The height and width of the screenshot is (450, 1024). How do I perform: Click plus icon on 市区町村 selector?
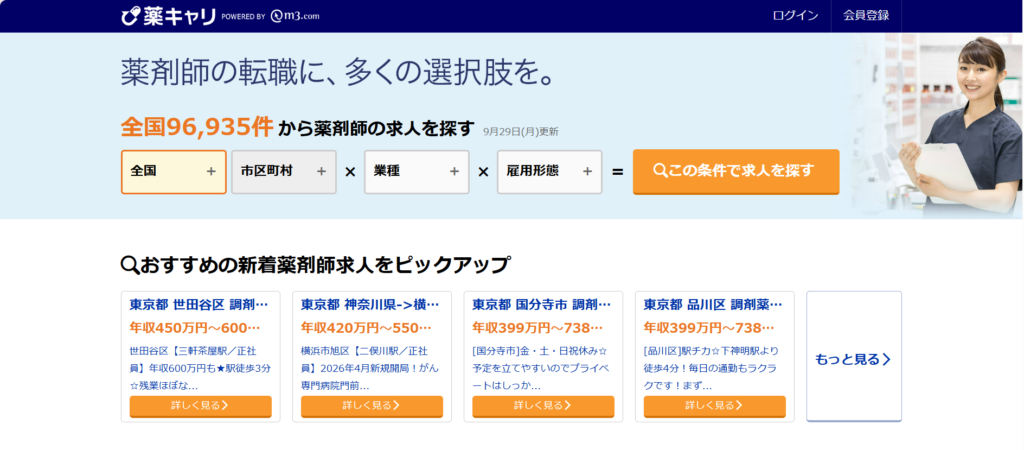pyautogui.click(x=321, y=172)
